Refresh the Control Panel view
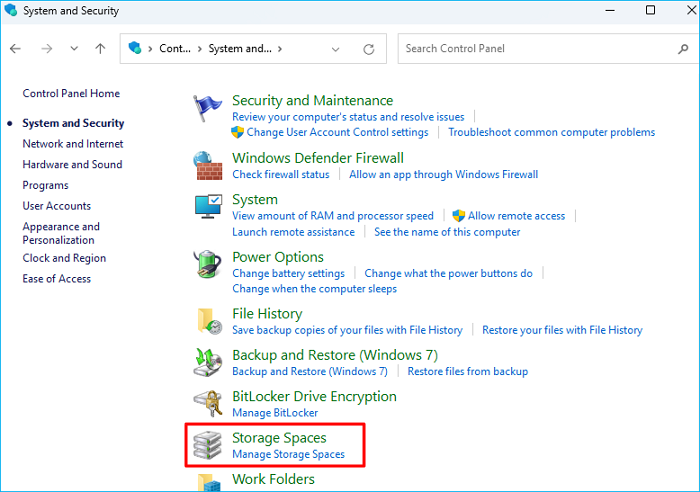This screenshot has height=492, width=700. coord(369,48)
